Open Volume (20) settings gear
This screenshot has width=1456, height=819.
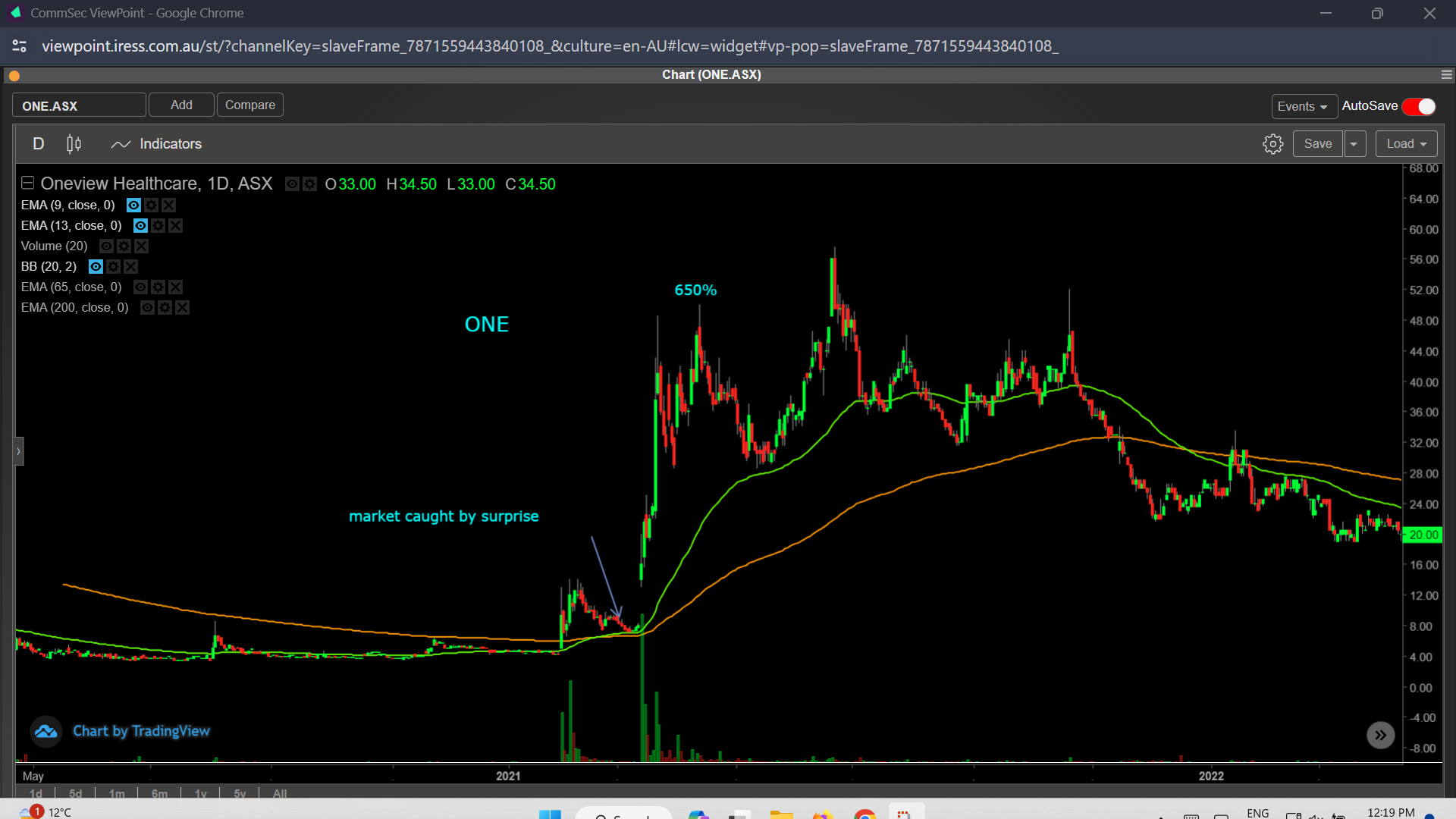click(x=124, y=246)
